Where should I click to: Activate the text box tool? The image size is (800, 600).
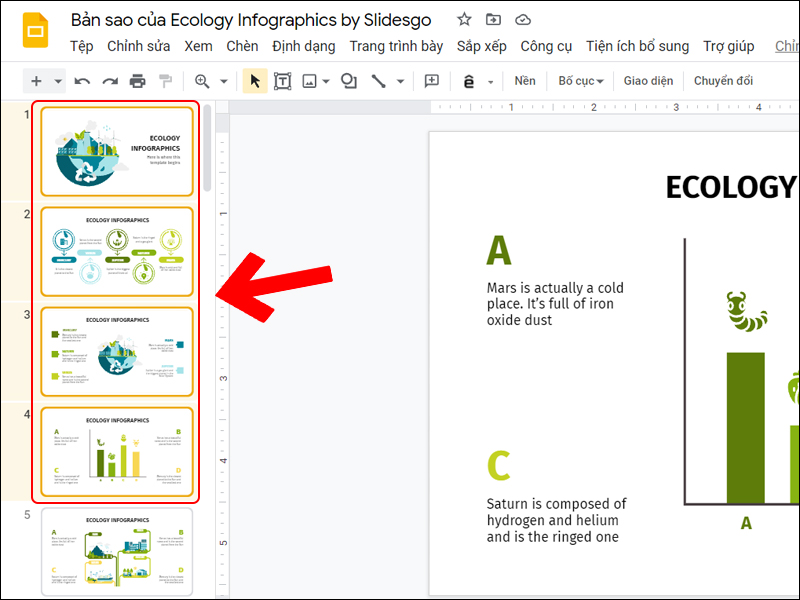click(283, 81)
